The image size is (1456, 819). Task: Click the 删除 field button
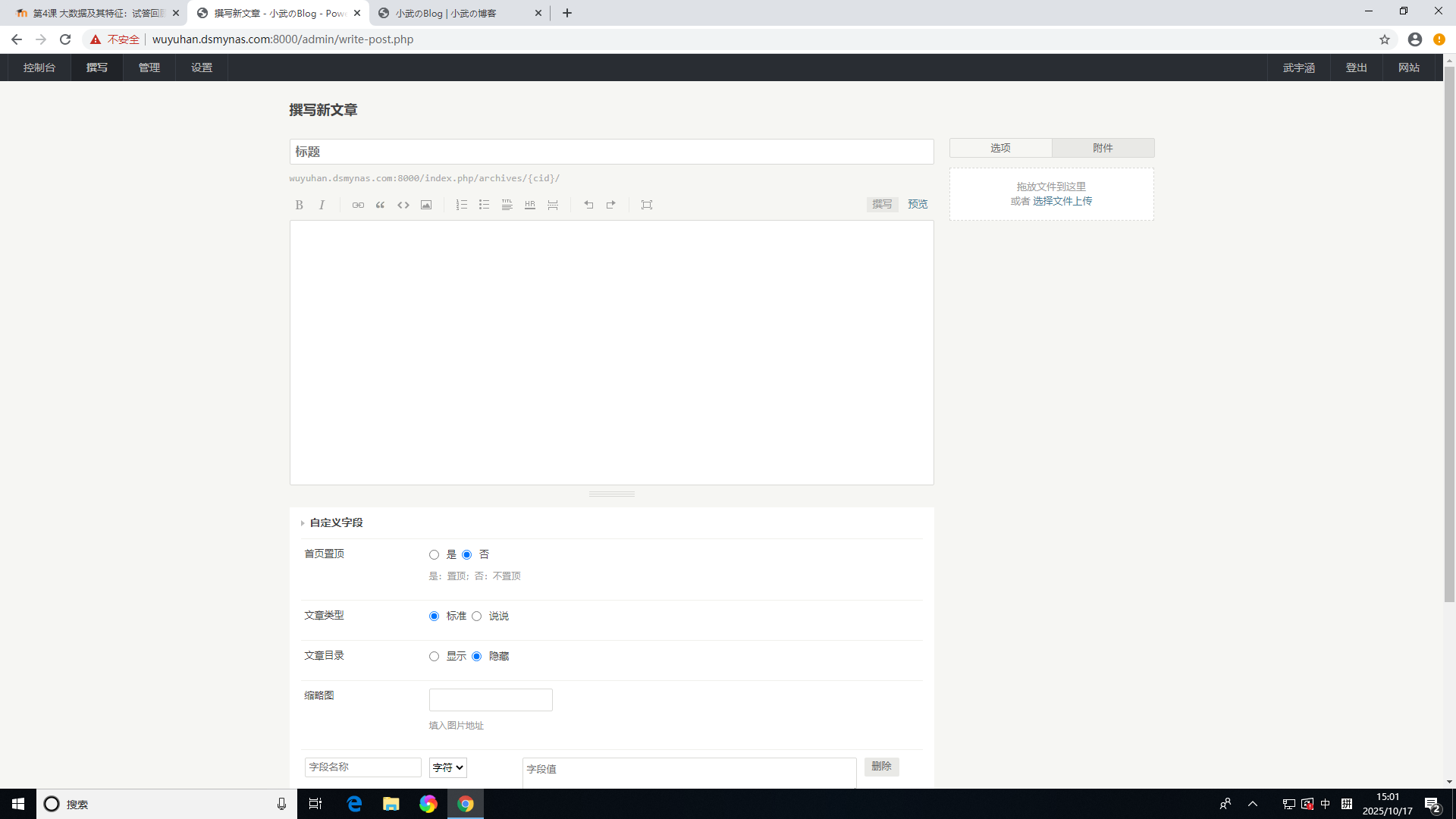pyautogui.click(x=881, y=766)
